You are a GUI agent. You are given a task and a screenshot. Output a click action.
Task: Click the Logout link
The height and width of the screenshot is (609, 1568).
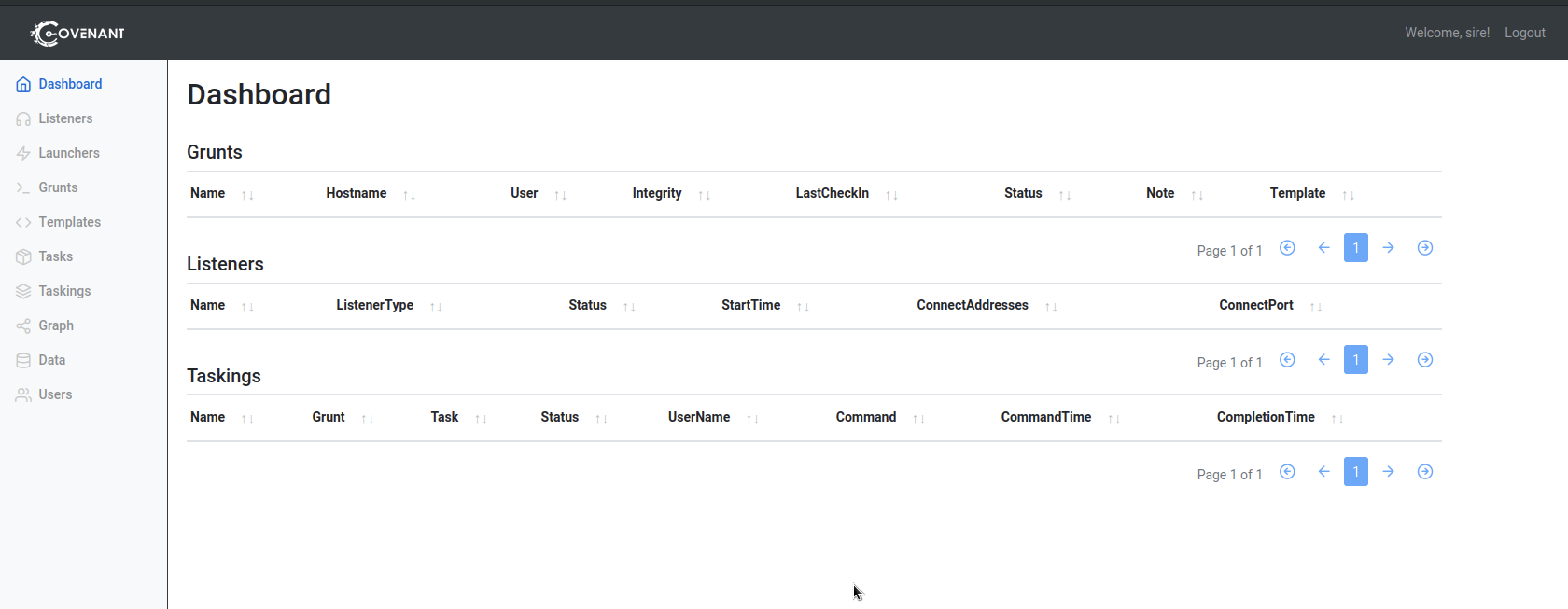pos(1525,33)
